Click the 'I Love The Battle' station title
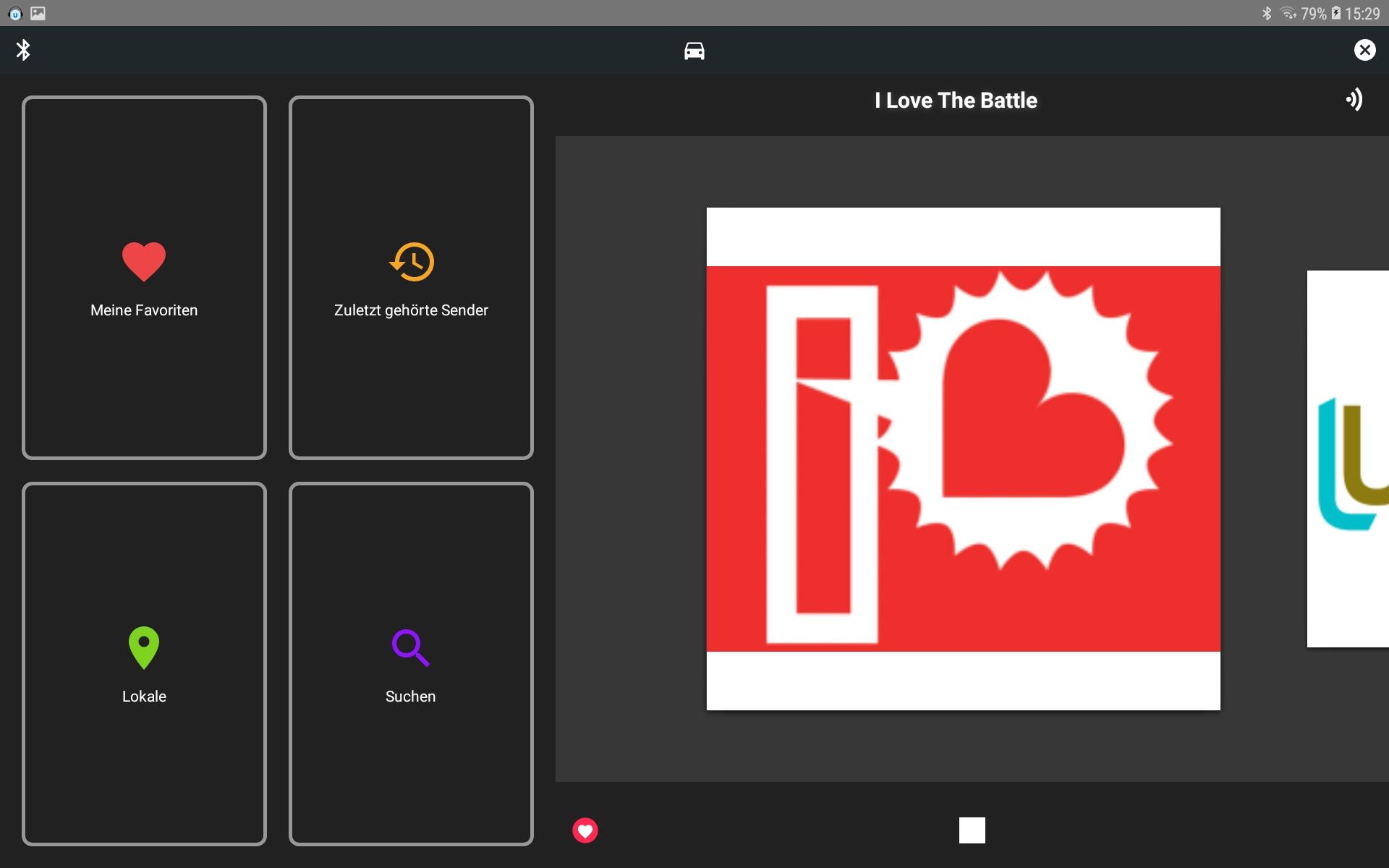Screen dimensions: 1389x868 click(x=956, y=101)
